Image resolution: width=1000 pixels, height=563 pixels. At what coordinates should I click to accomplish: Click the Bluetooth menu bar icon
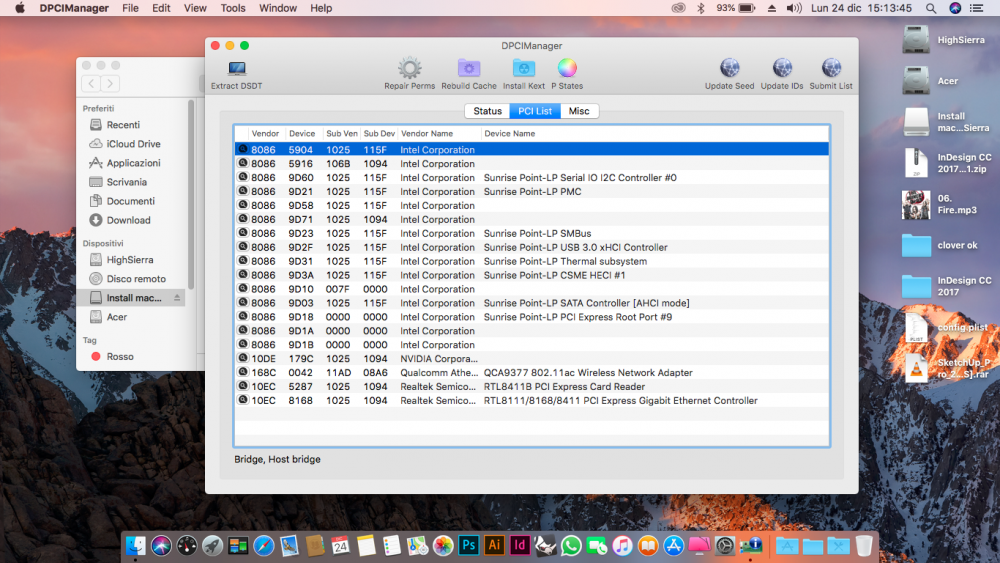coord(701,8)
